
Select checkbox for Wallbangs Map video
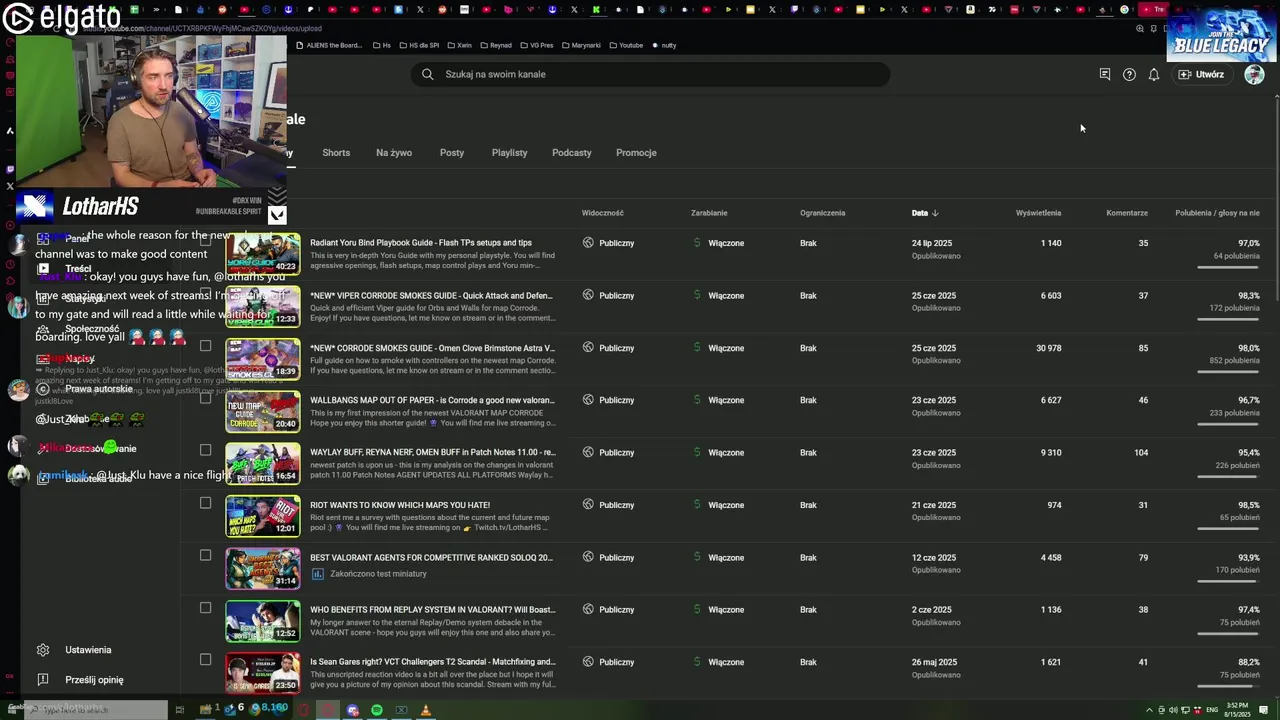pos(205,398)
